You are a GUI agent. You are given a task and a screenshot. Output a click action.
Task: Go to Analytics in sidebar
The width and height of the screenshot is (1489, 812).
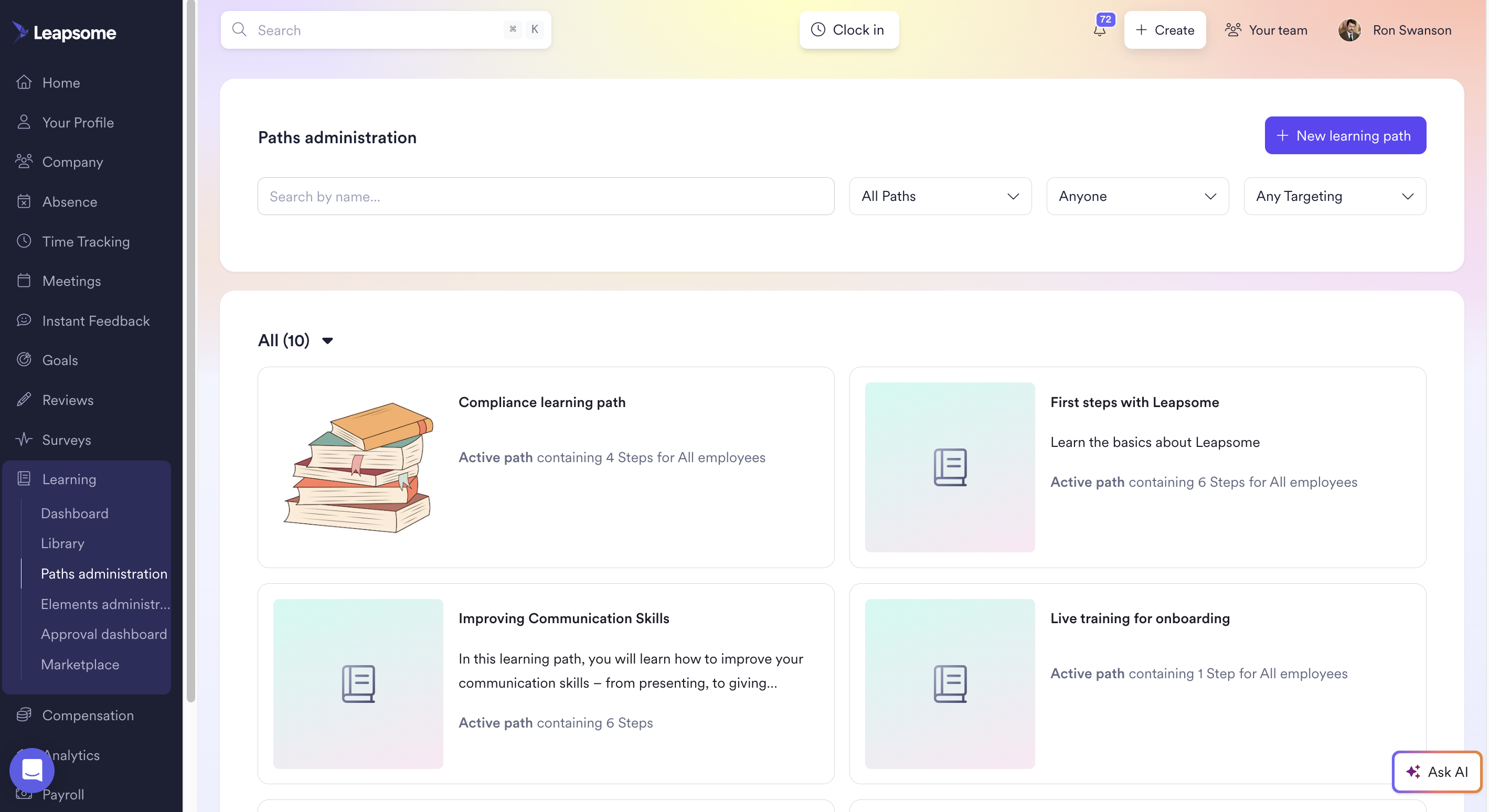71,755
